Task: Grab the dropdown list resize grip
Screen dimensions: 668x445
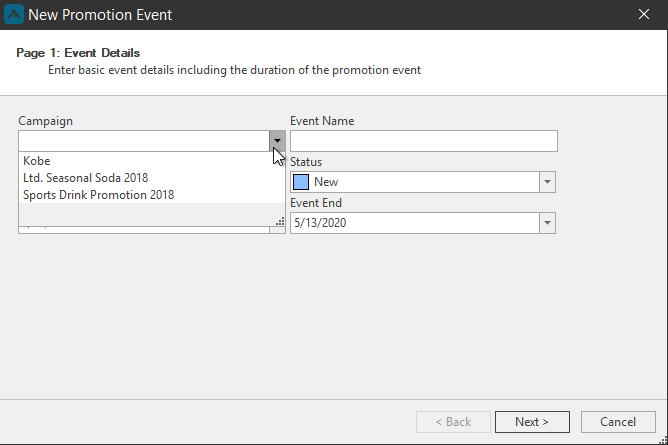Action: tap(280, 221)
